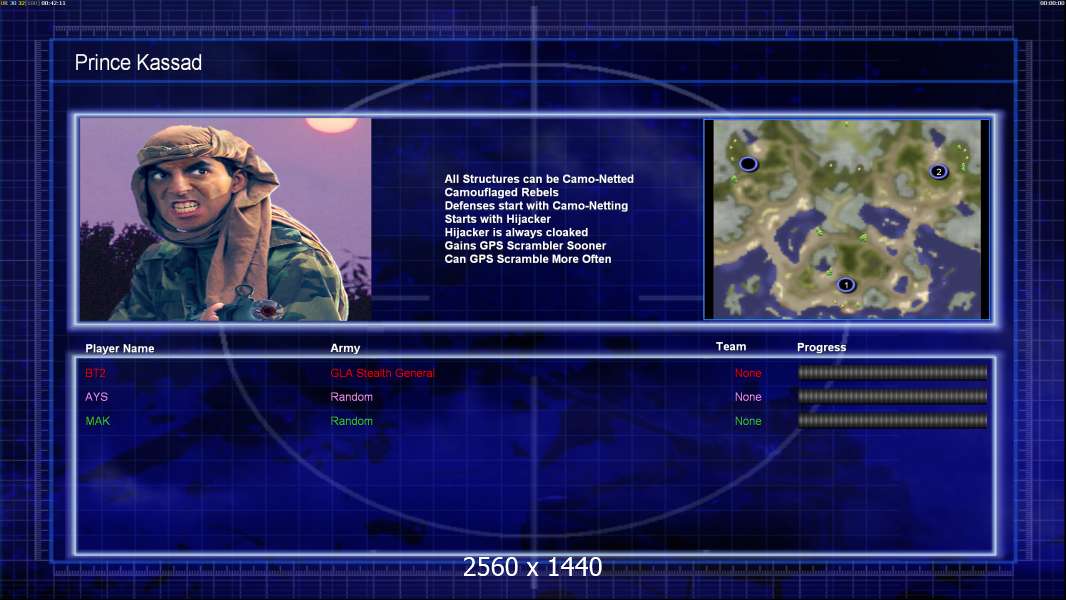Click the Progress column header
Image resolution: width=1066 pixels, height=600 pixels.
click(821, 347)
